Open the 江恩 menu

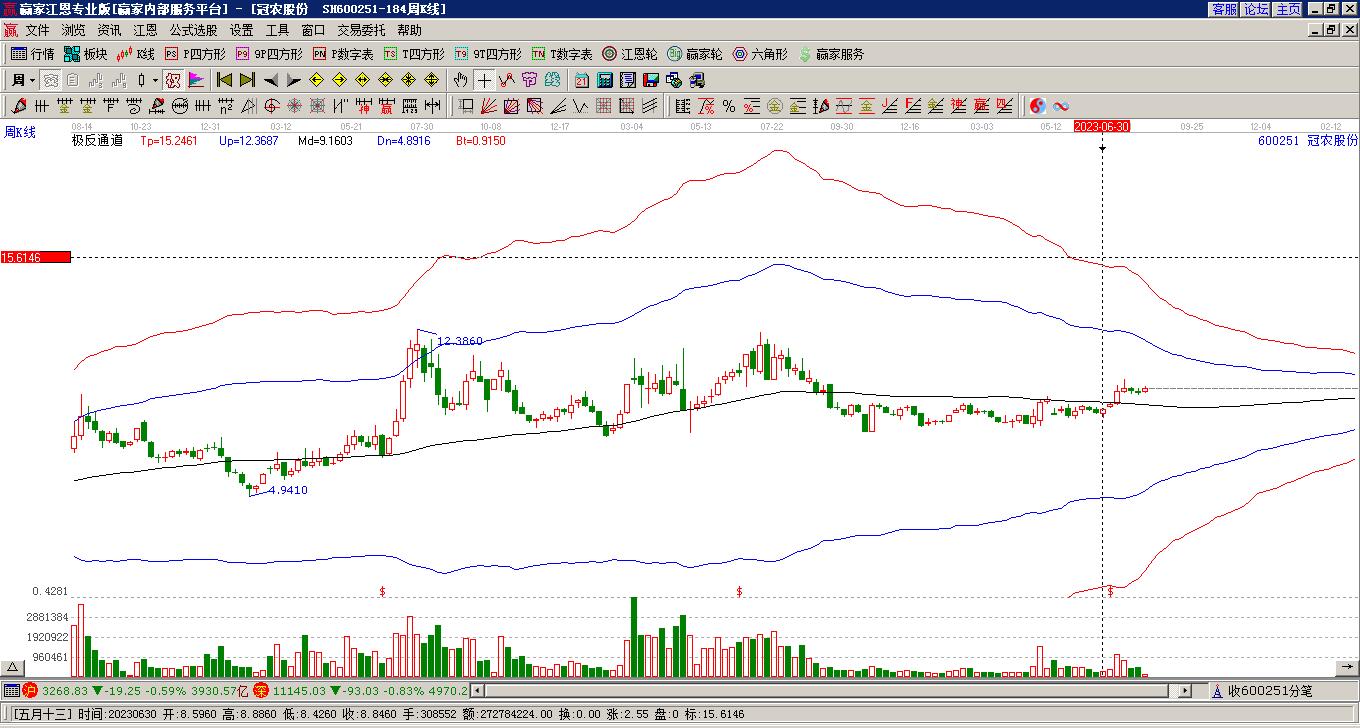pyautogui.click(x=145, y=30)
